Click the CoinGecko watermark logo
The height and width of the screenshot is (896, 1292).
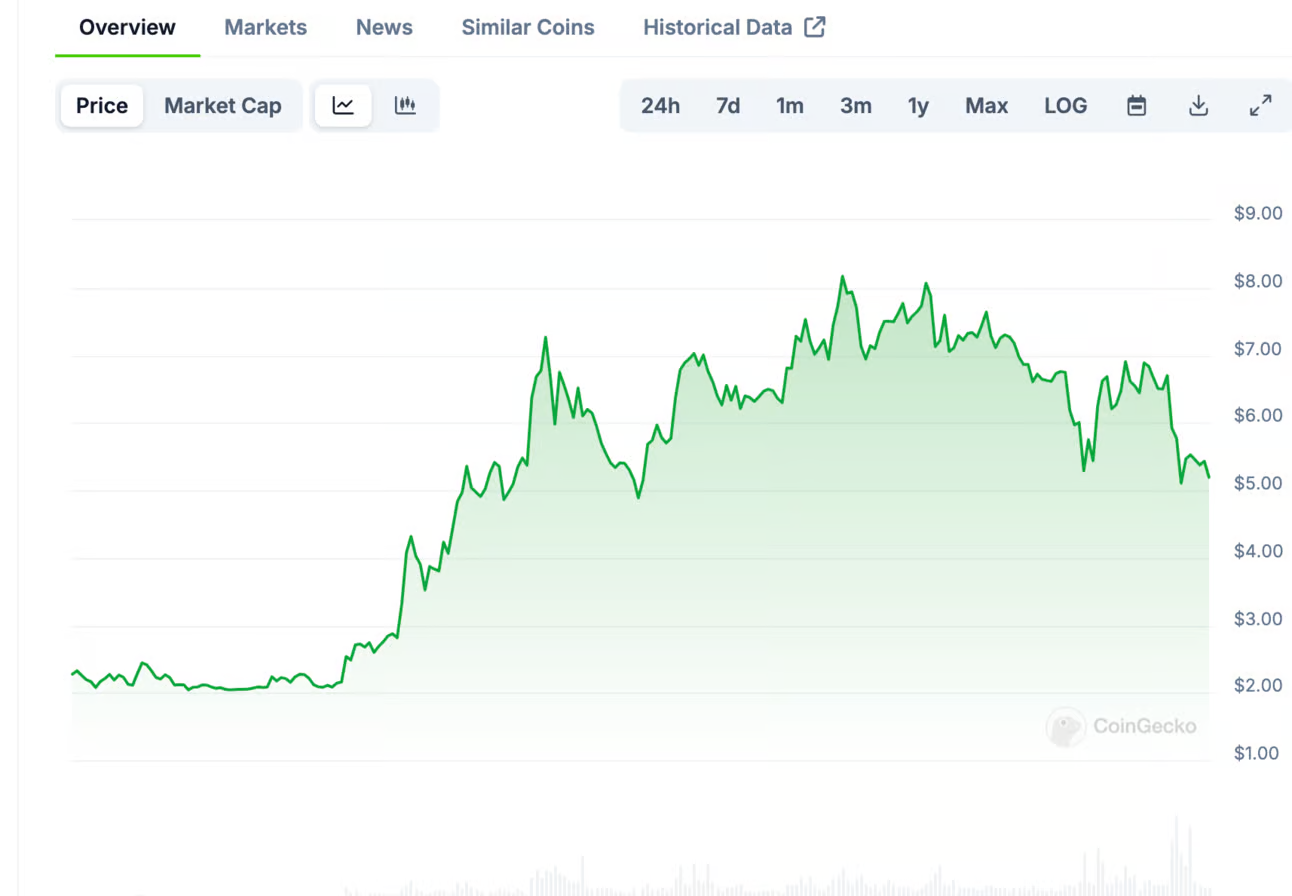1066,727
